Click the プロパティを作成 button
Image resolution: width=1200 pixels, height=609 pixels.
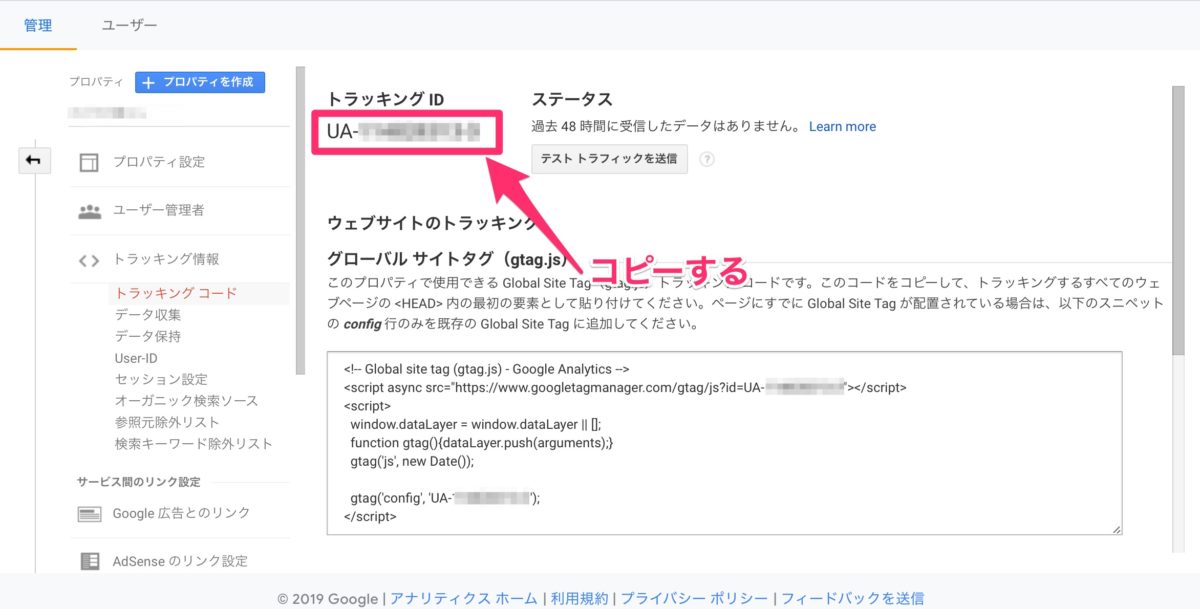(200, 82)
